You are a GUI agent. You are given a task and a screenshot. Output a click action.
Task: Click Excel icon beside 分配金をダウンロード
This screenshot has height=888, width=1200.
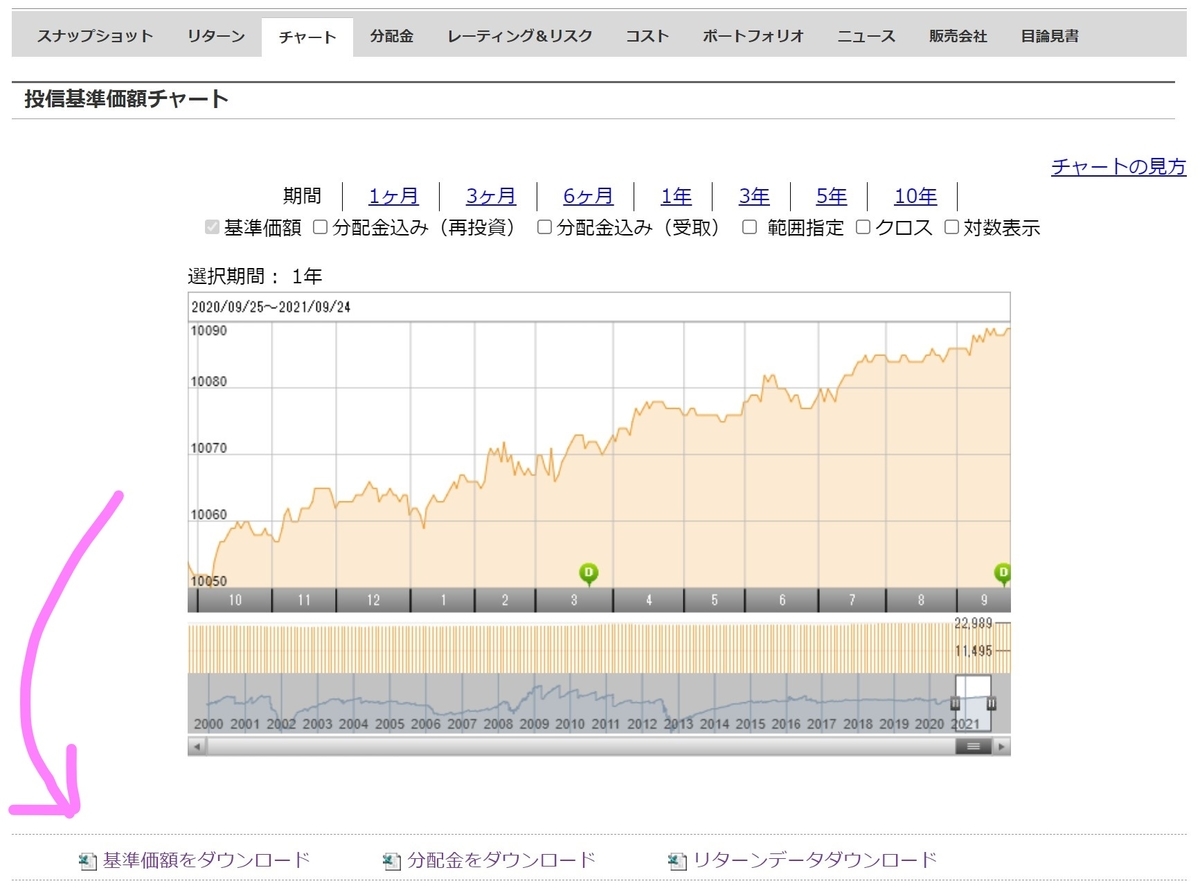pos(392,860)
